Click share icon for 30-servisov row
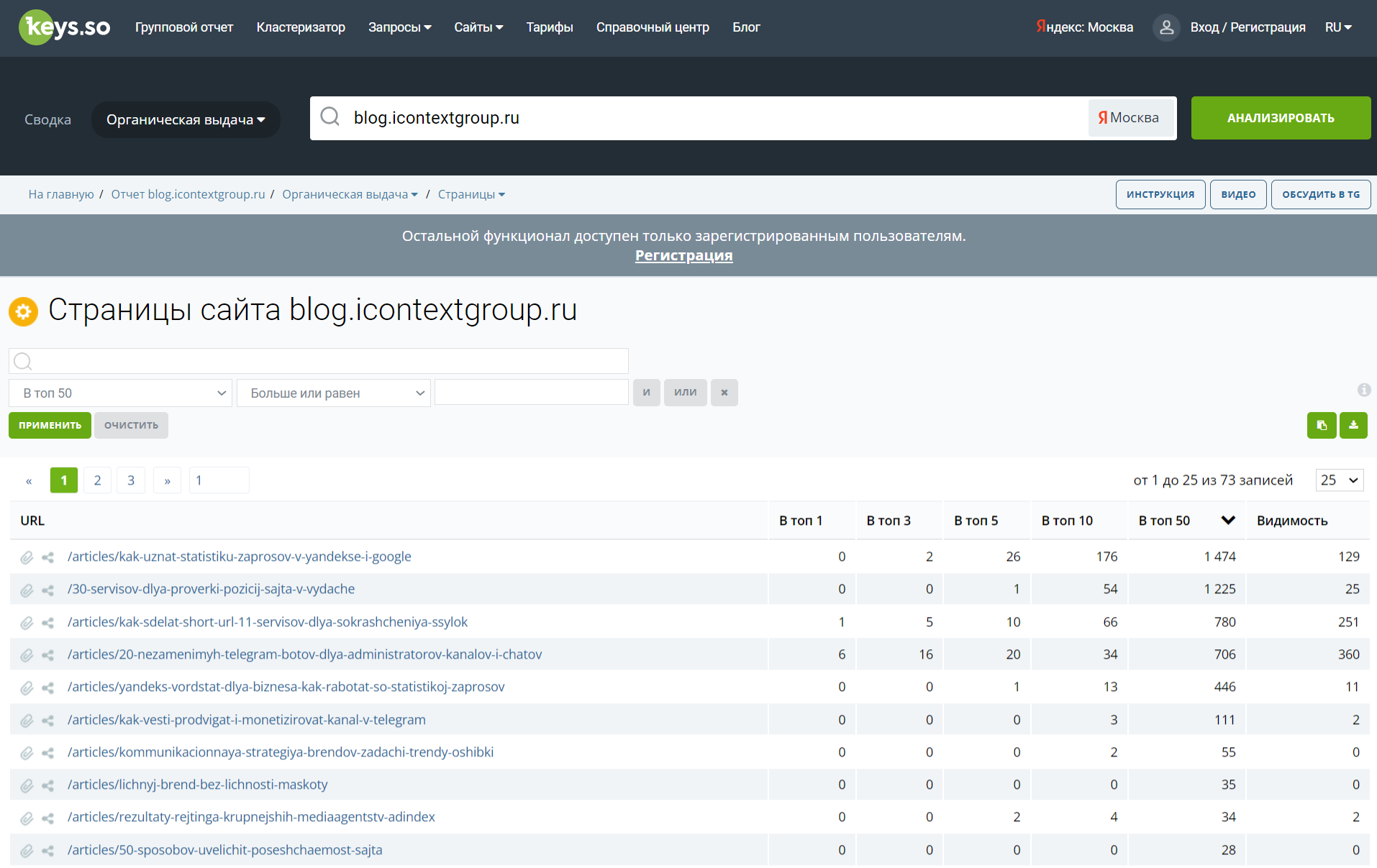Viewport: 1377px width, 868px height. click(x=48, y=590)
